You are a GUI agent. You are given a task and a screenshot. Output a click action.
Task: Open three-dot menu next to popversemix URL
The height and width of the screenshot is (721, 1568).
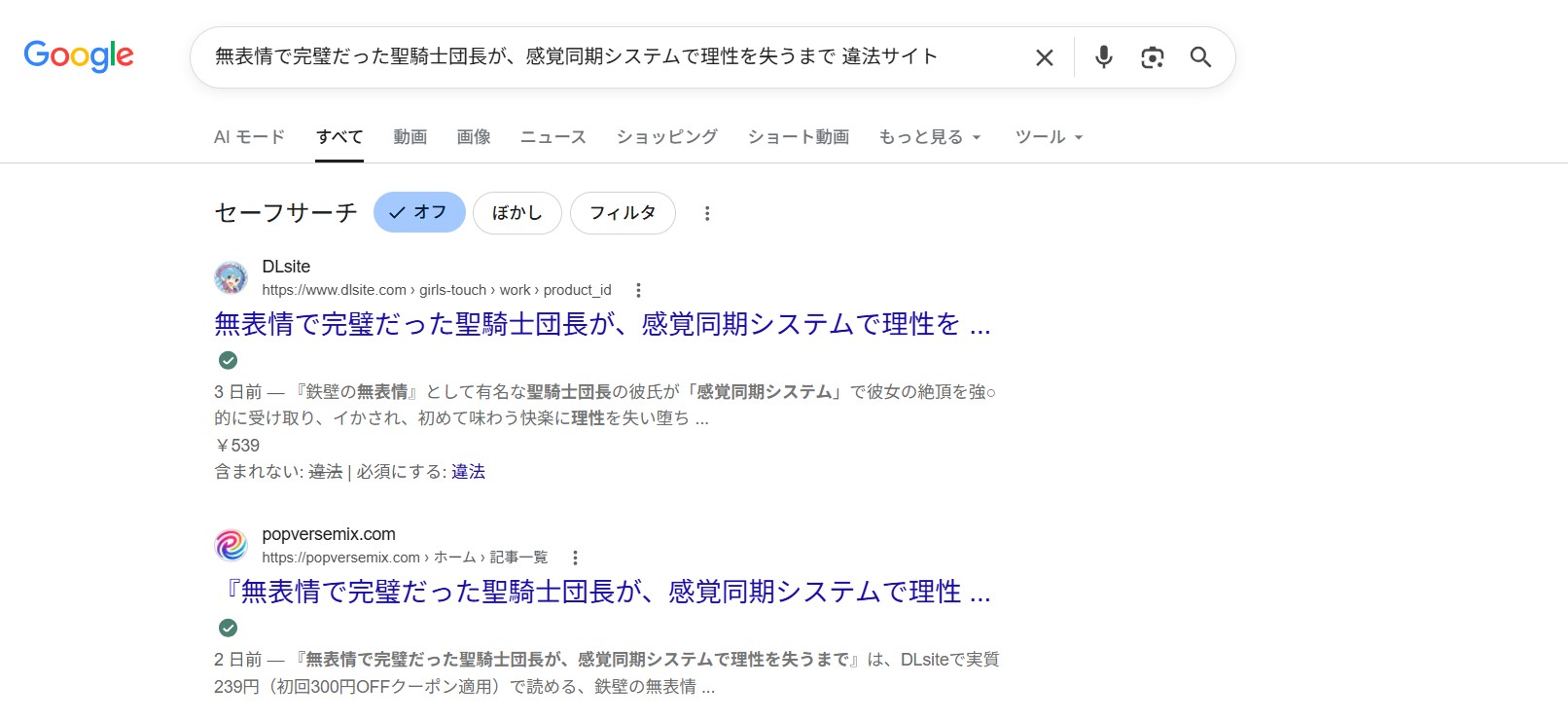click(575, 558)
